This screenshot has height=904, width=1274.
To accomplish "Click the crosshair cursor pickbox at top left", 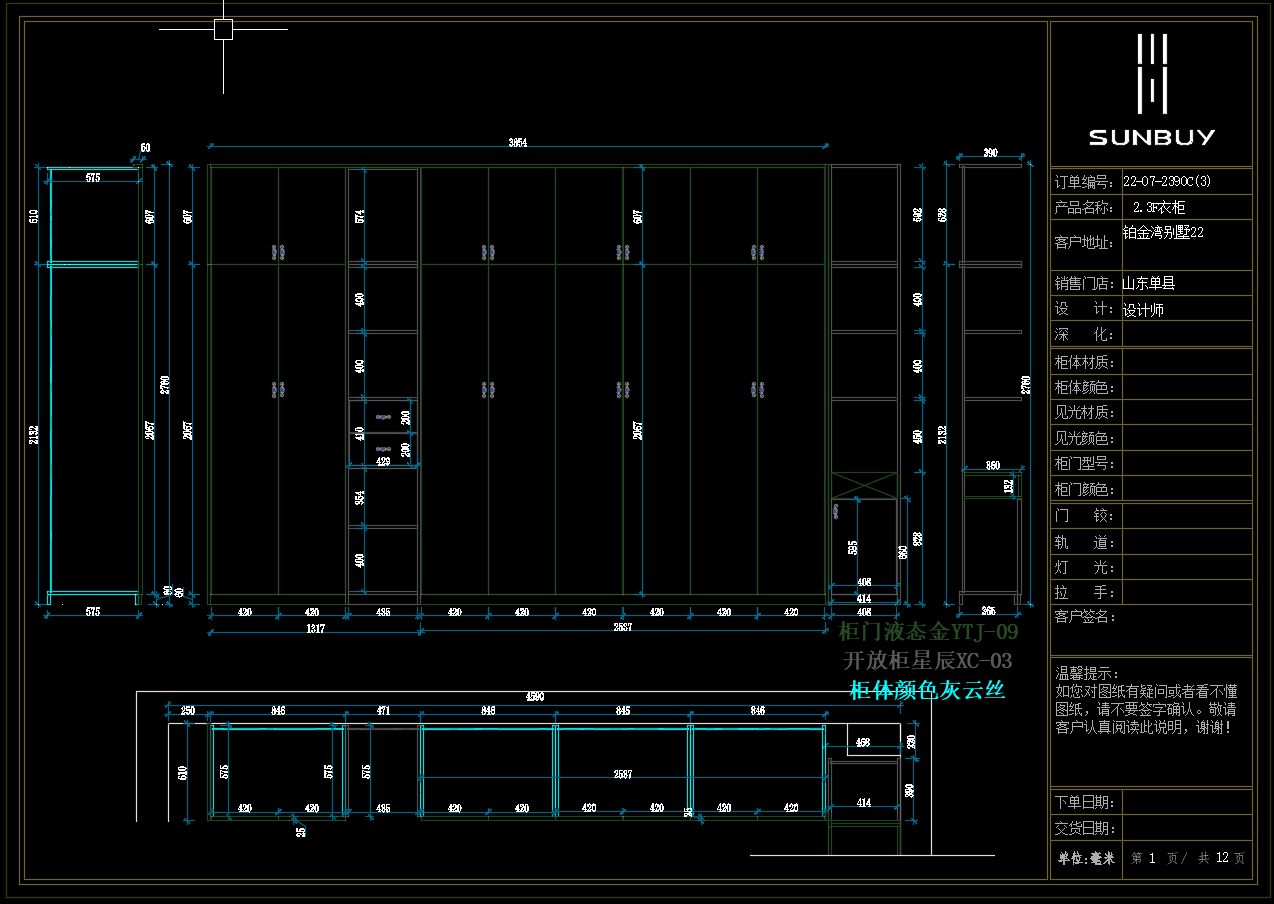I will tap(223, 30).
